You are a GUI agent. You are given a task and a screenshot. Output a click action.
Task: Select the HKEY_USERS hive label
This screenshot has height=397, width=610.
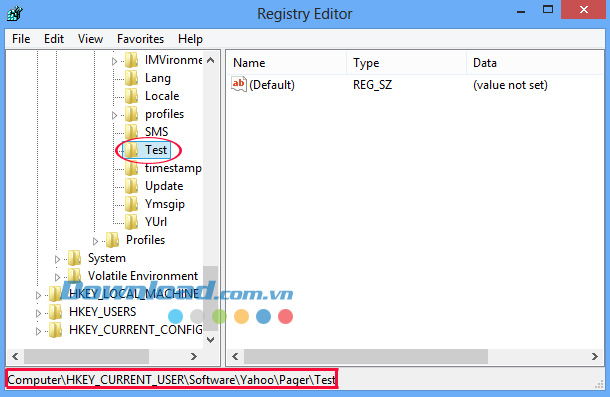102,312
